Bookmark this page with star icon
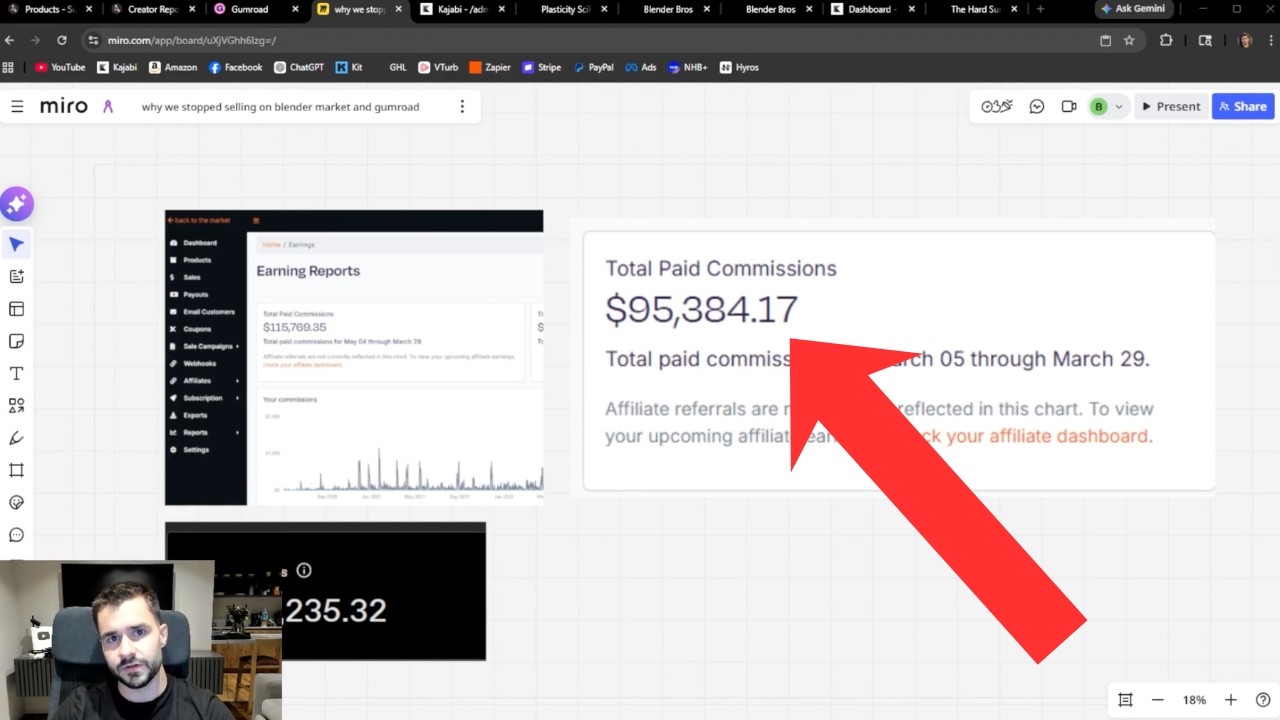Screen dimensions: 1280x720 click(1129, 41)
